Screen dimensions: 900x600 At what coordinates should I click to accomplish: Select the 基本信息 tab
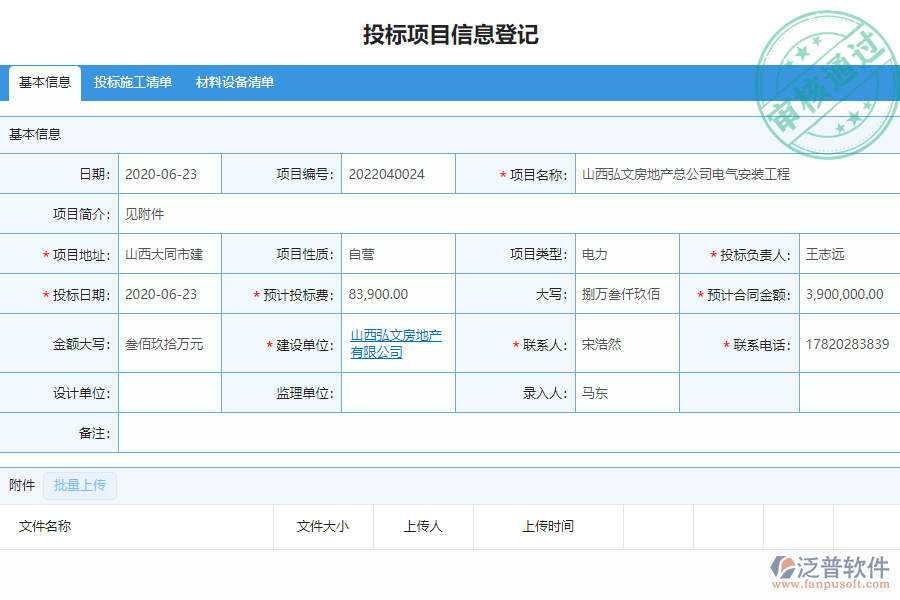pyautogui.click(x=45, y=83)
